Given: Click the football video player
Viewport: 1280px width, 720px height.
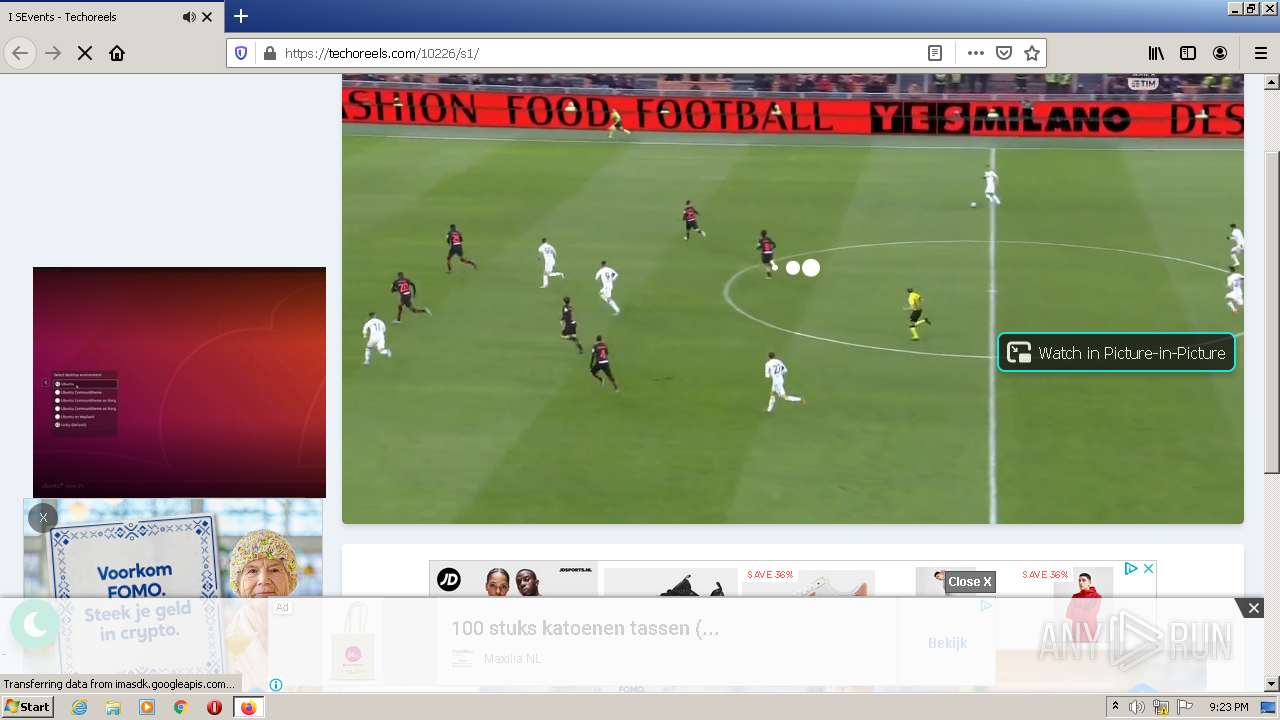Looking at the screenshot, I should (x=793, y=298).
